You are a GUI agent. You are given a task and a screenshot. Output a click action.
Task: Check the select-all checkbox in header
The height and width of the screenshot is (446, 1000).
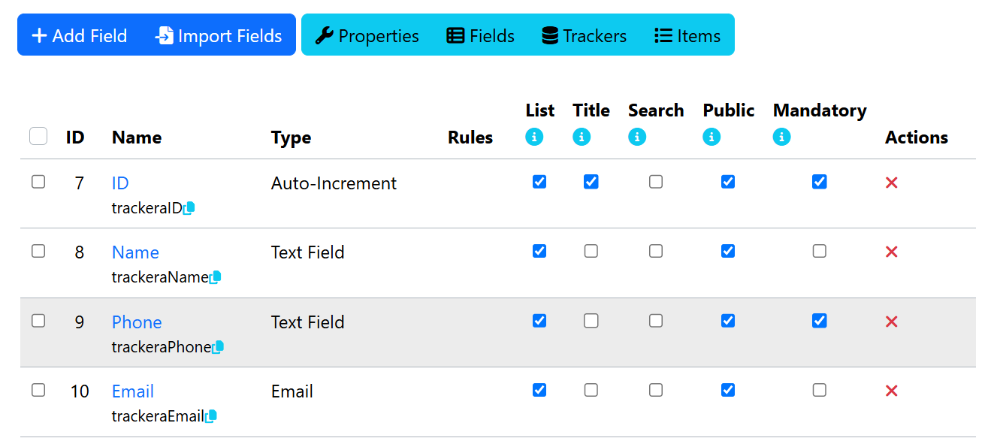[x=38, y=136]
